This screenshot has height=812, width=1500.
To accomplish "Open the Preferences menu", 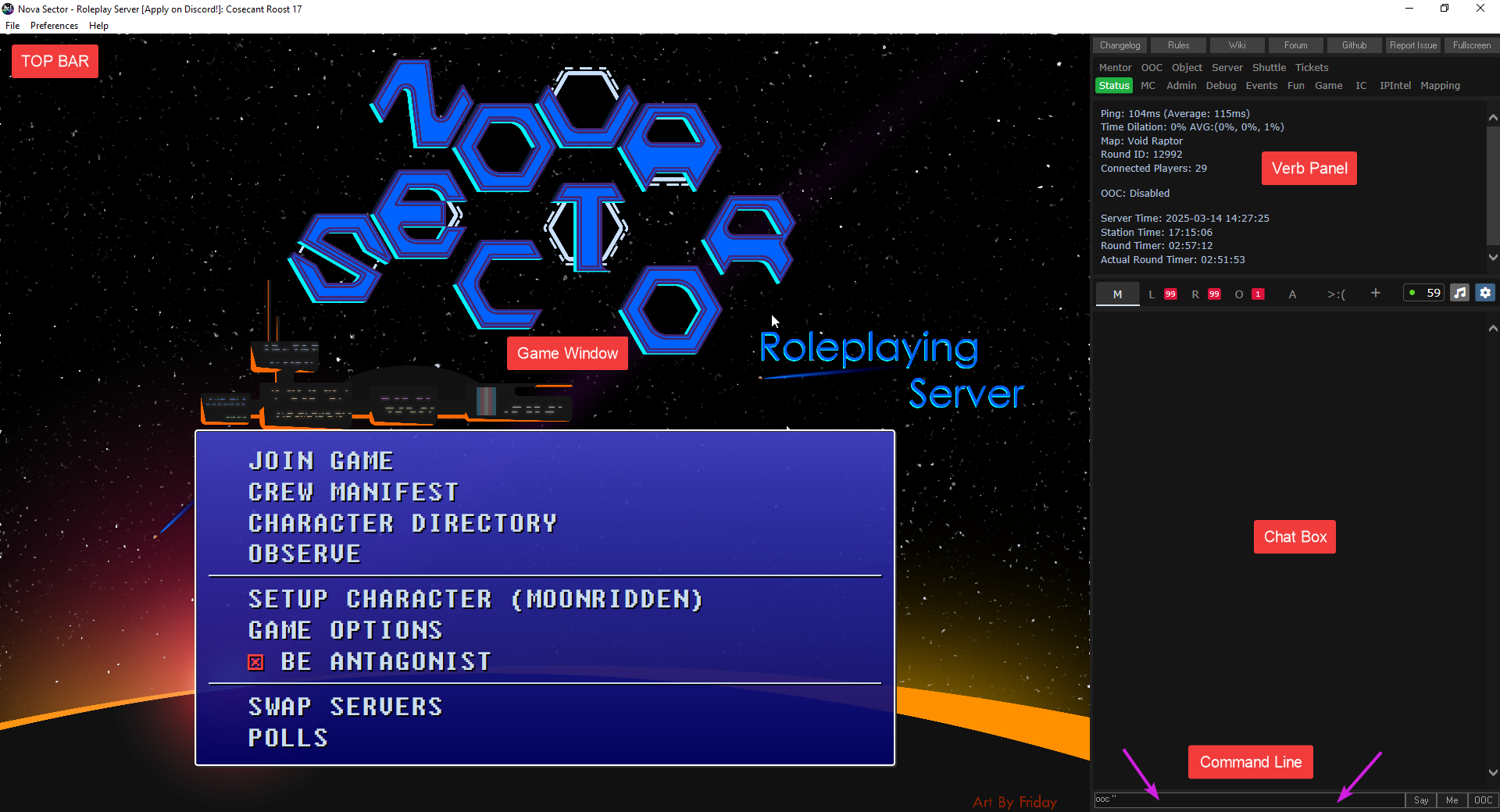I will (54, 26).
